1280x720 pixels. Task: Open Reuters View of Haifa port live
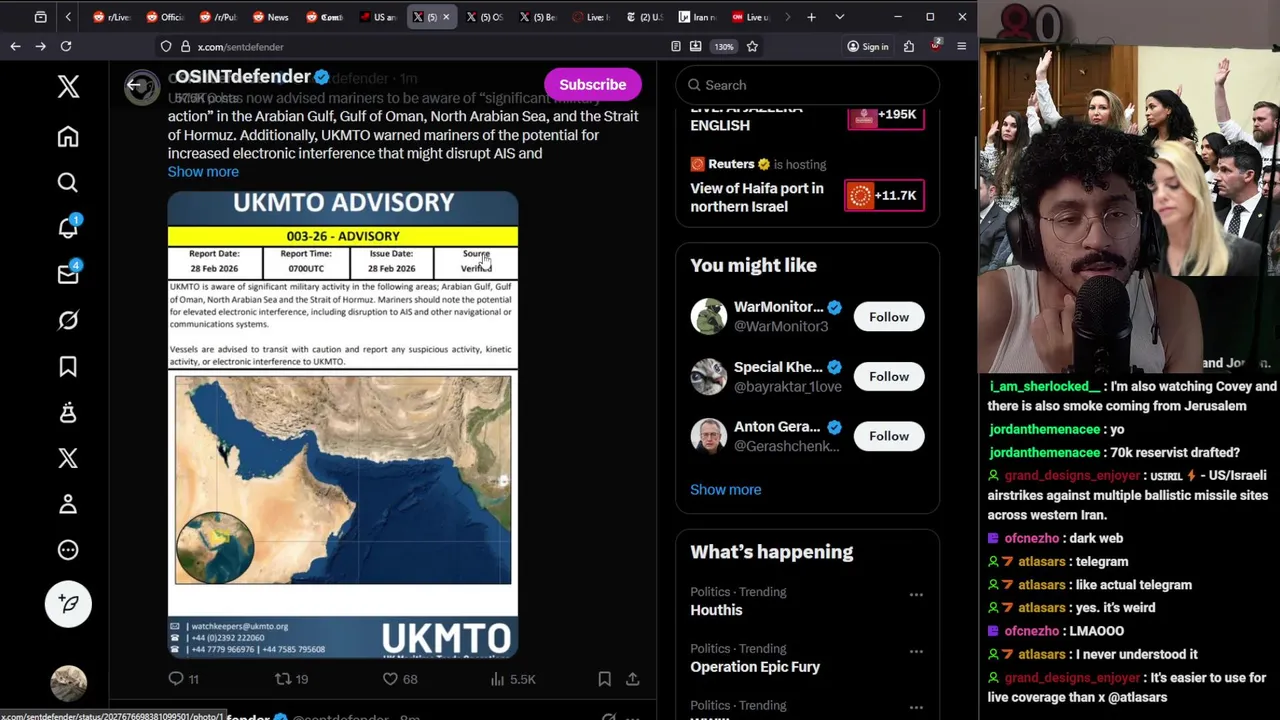pos(757,197)
